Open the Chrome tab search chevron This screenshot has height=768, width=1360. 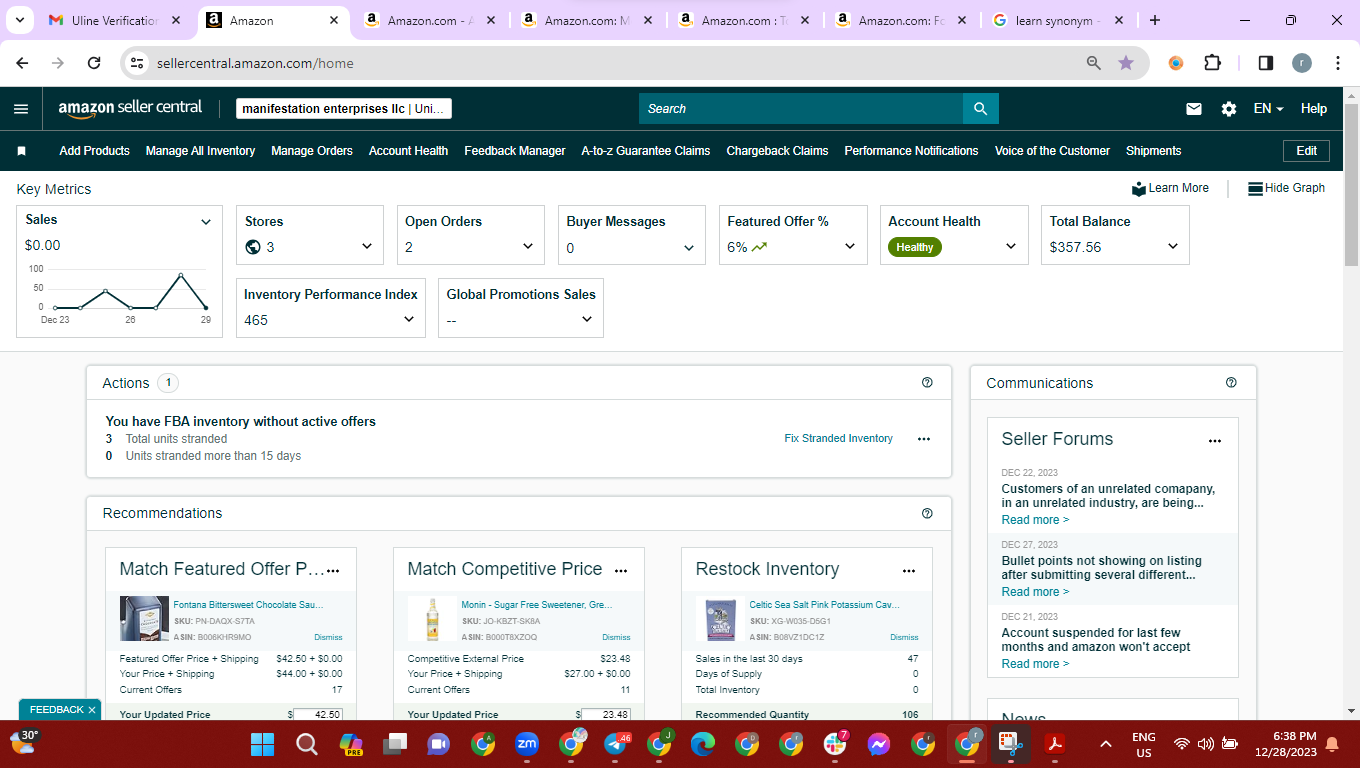pyautogui.click(x=19, y=20)
